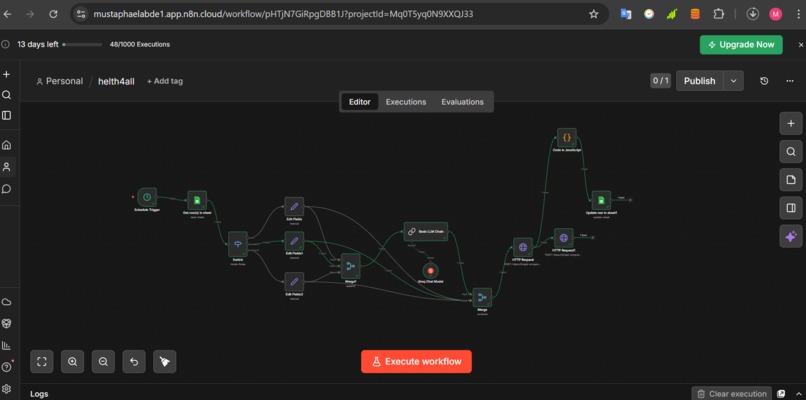The width and height of the screenshot is (806, 400).
Task: Clear the execution in Logs
Action: 731,394
